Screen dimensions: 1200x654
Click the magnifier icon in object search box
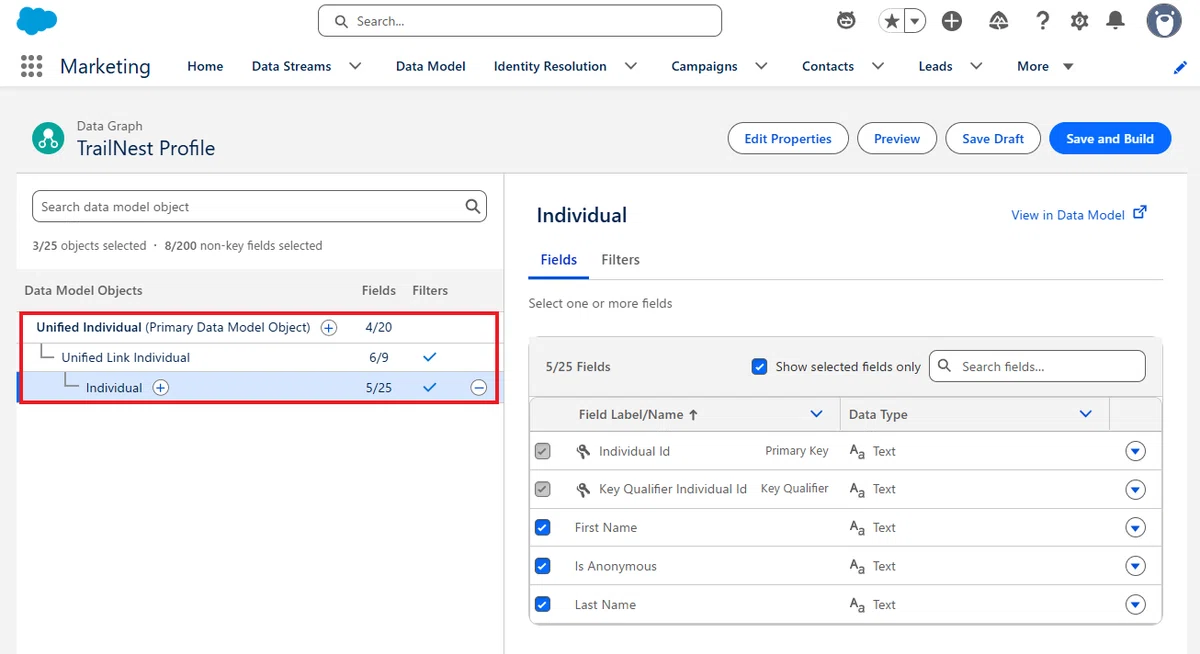pyautogui.click(x=473, y=207)
